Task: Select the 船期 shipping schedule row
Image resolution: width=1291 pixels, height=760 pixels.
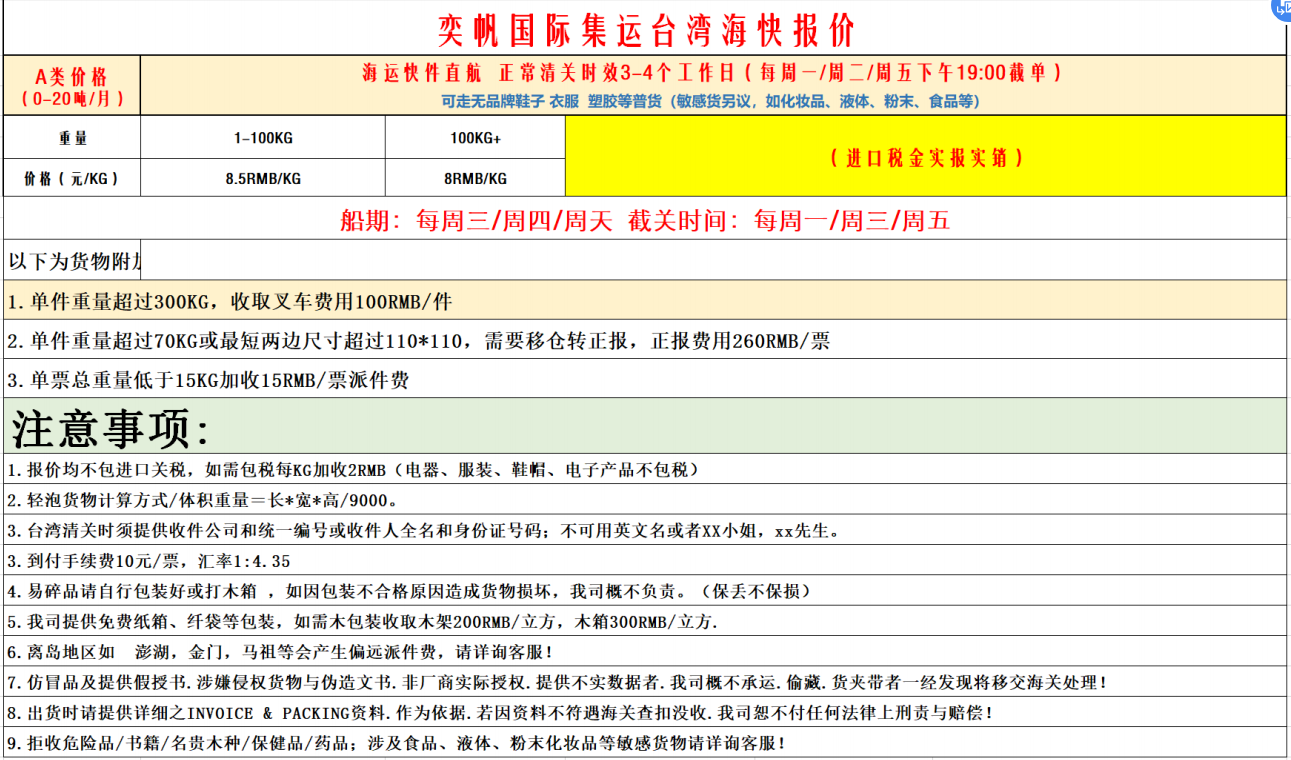Action: point(645,220)
